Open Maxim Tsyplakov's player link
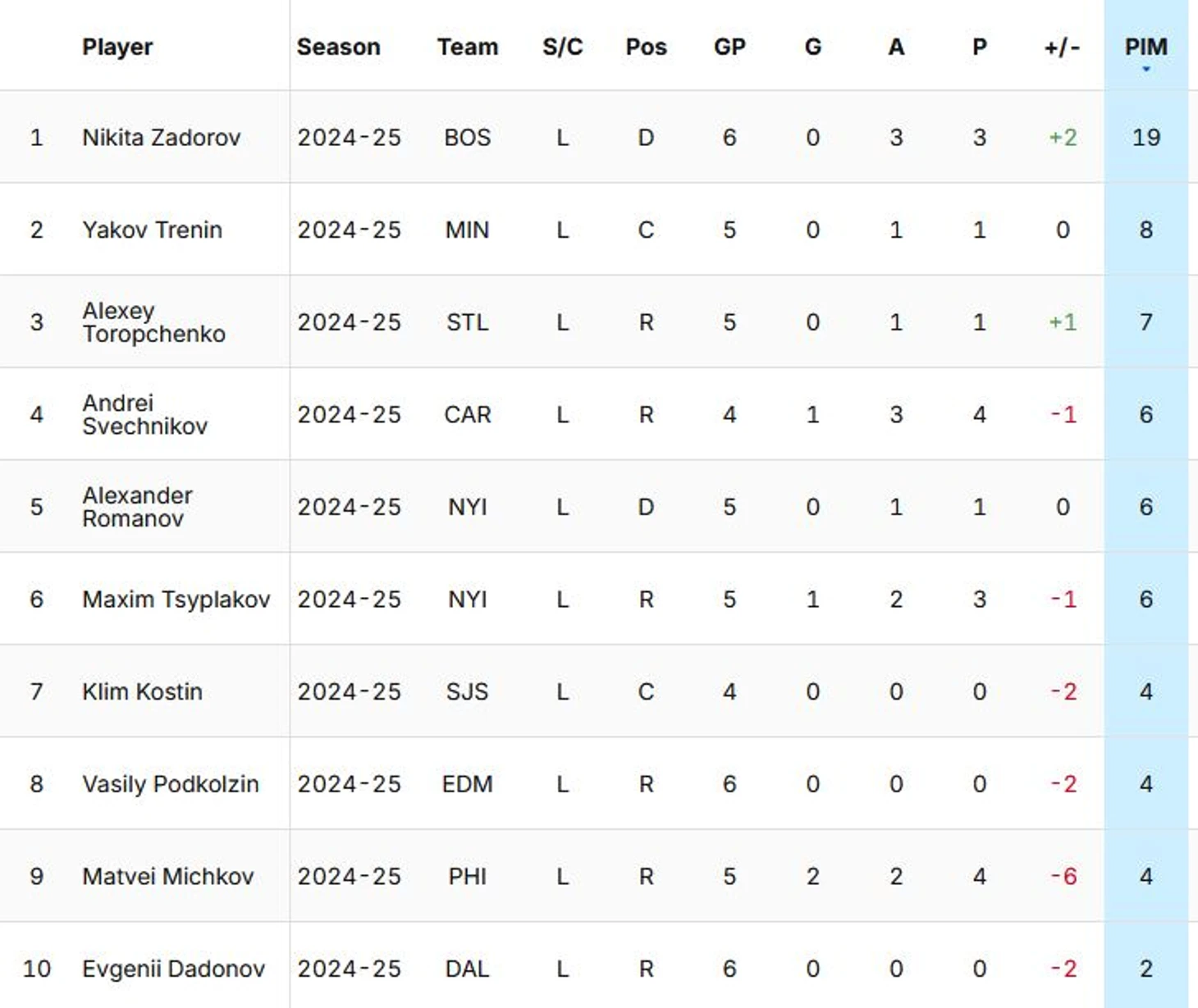Image resolution: width=1198 pixels, height=1008 pixels. click(x=176, y=600)
